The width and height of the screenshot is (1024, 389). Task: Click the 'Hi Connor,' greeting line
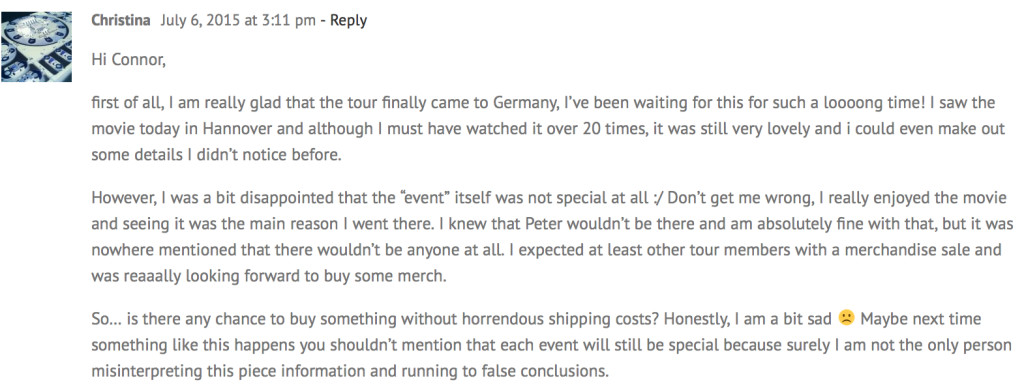[x=129, y=61]
